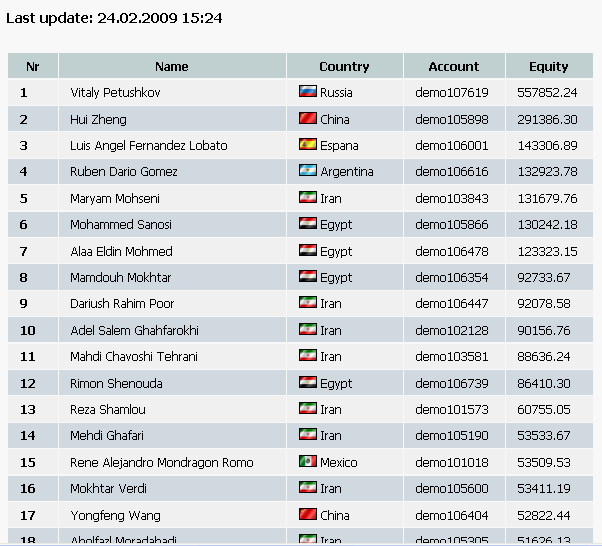This screenshot has width=602, height=546.
Task: Click the Name column header
Action: [172, 67]
